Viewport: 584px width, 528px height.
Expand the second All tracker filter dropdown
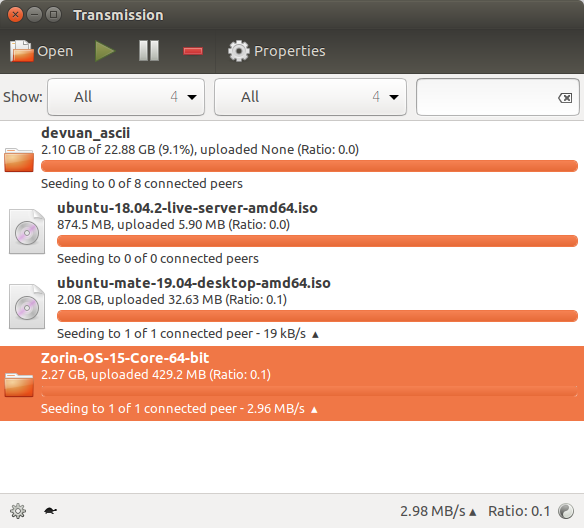tap(310, 97)
